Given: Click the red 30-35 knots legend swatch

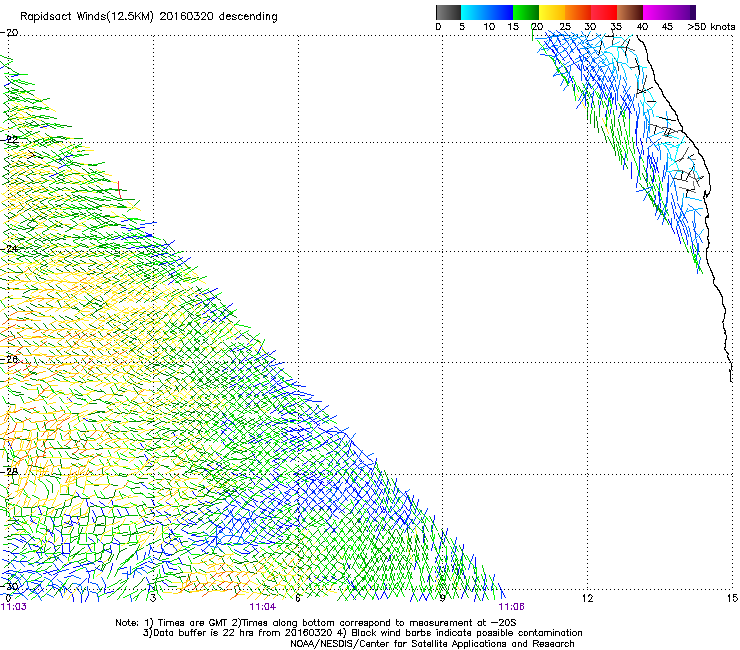Looking at the screenshot, I should pyautogui.click(x=604, y=12).
